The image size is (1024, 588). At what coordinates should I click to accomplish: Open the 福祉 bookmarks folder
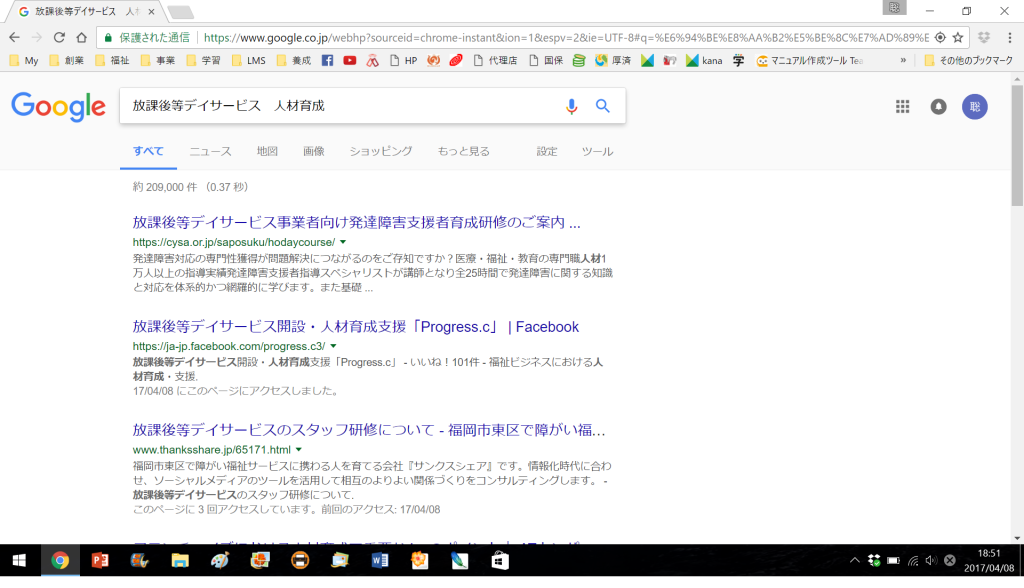point(112,61)
